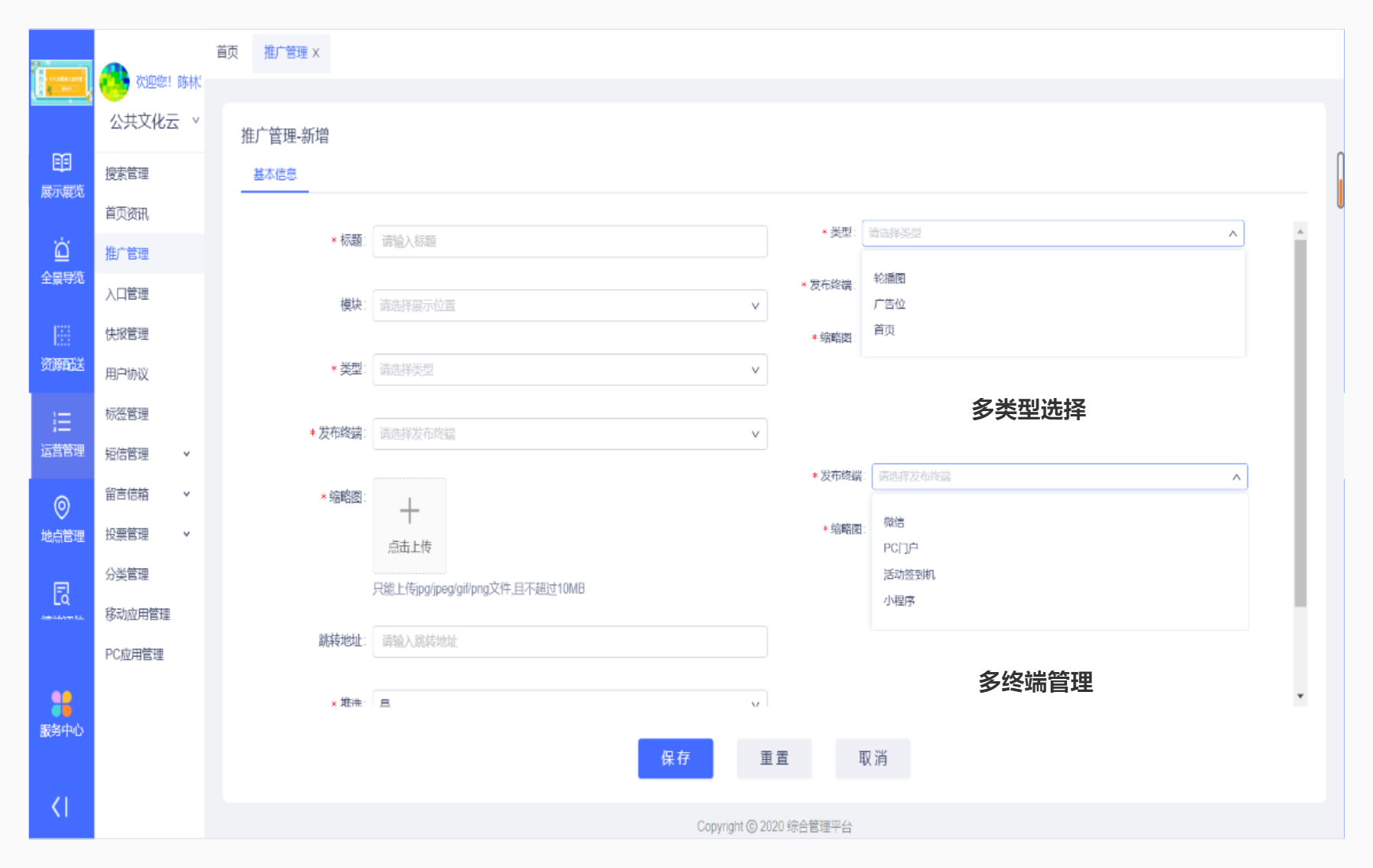Open 快报管理 menu item

click(127, 334)
